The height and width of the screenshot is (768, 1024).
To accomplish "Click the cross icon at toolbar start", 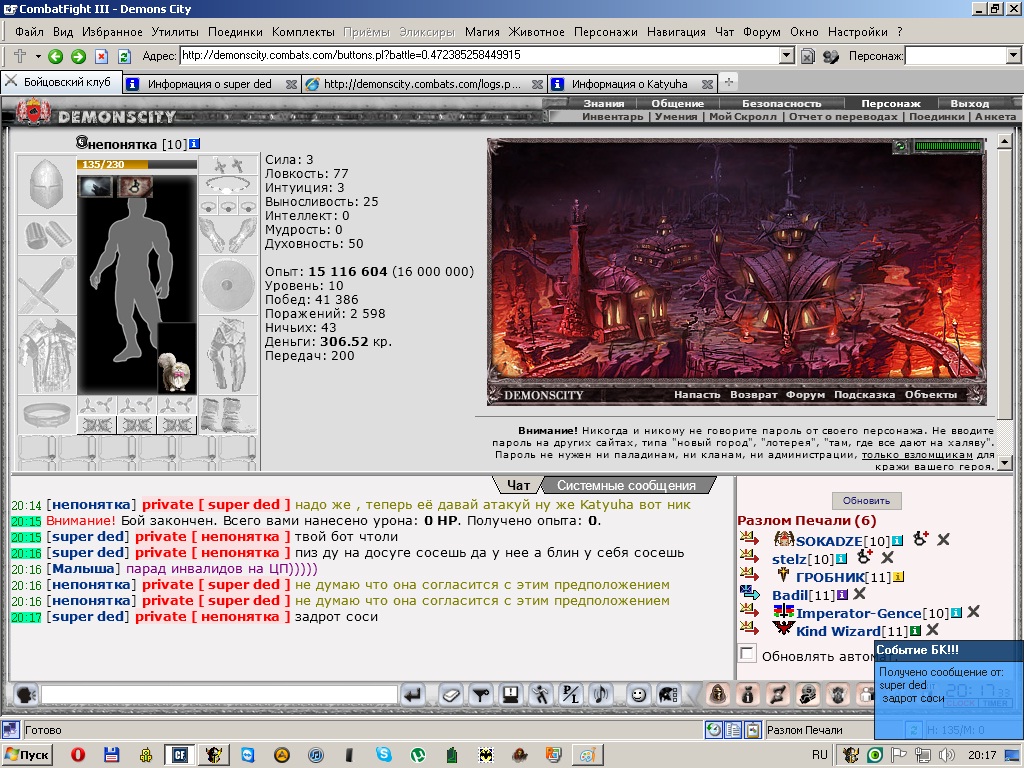I will 19,56.
